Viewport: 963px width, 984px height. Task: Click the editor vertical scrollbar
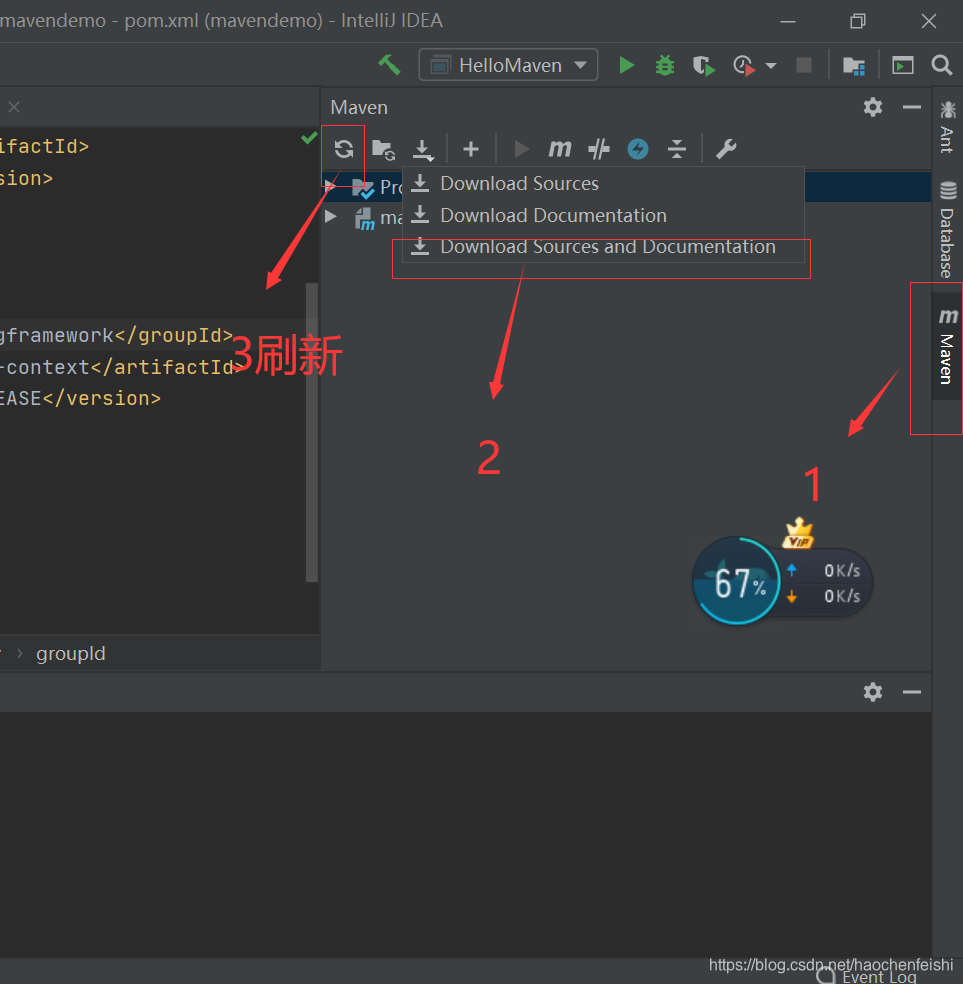pyautogui.click(x=312, y=432)
